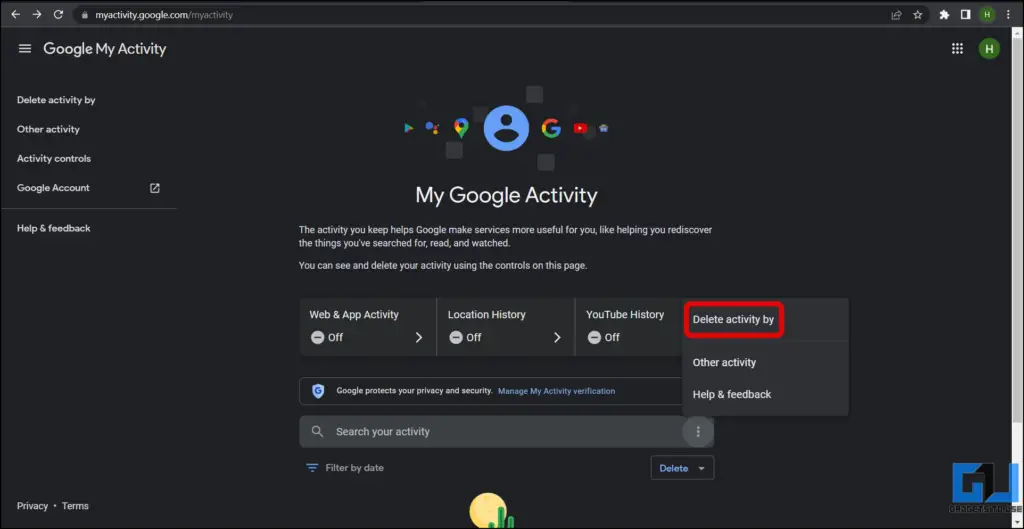Open the Privacy link in the footer
This screenshot has width=1024, height=529.
tap(33, 506)
